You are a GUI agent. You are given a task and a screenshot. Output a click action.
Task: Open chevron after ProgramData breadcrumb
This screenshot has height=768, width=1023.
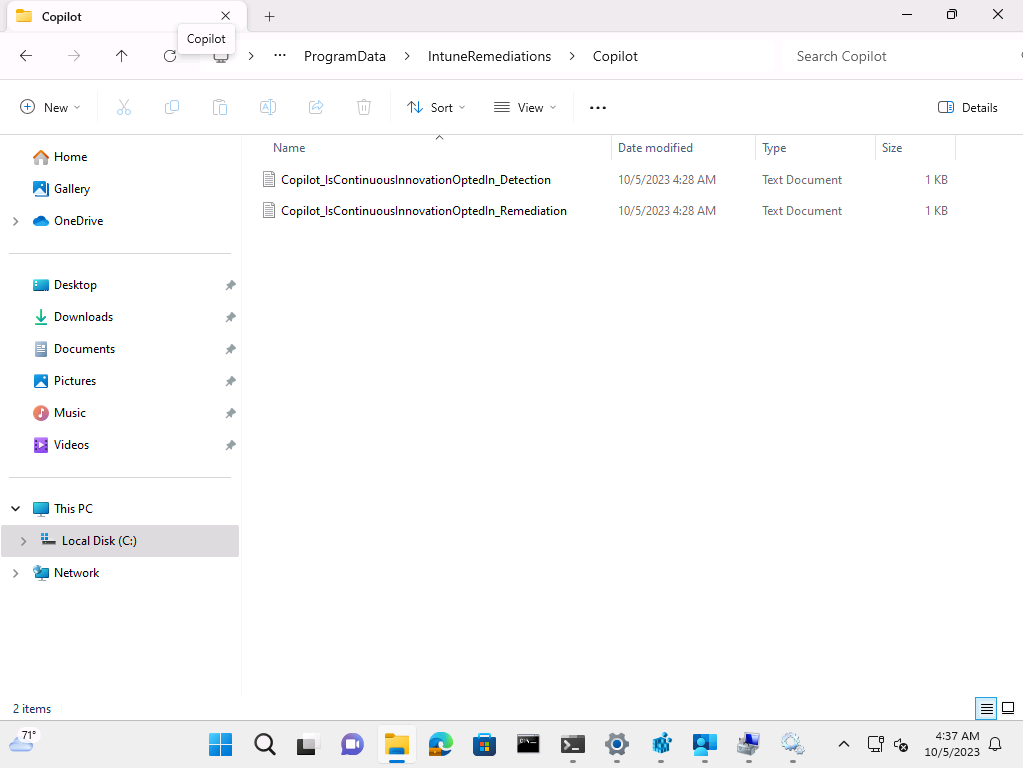407,56
